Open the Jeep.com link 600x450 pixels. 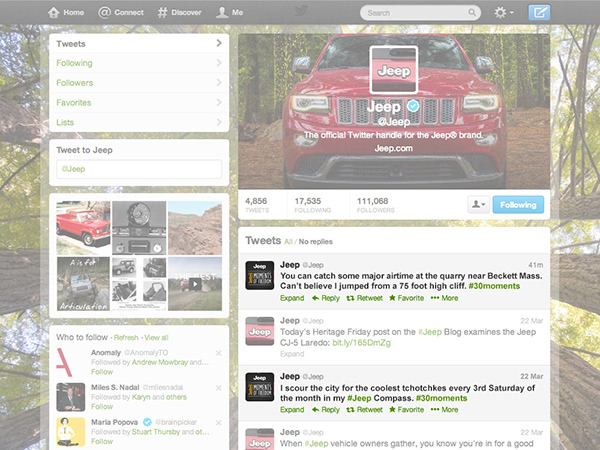[x=394, y=148]
